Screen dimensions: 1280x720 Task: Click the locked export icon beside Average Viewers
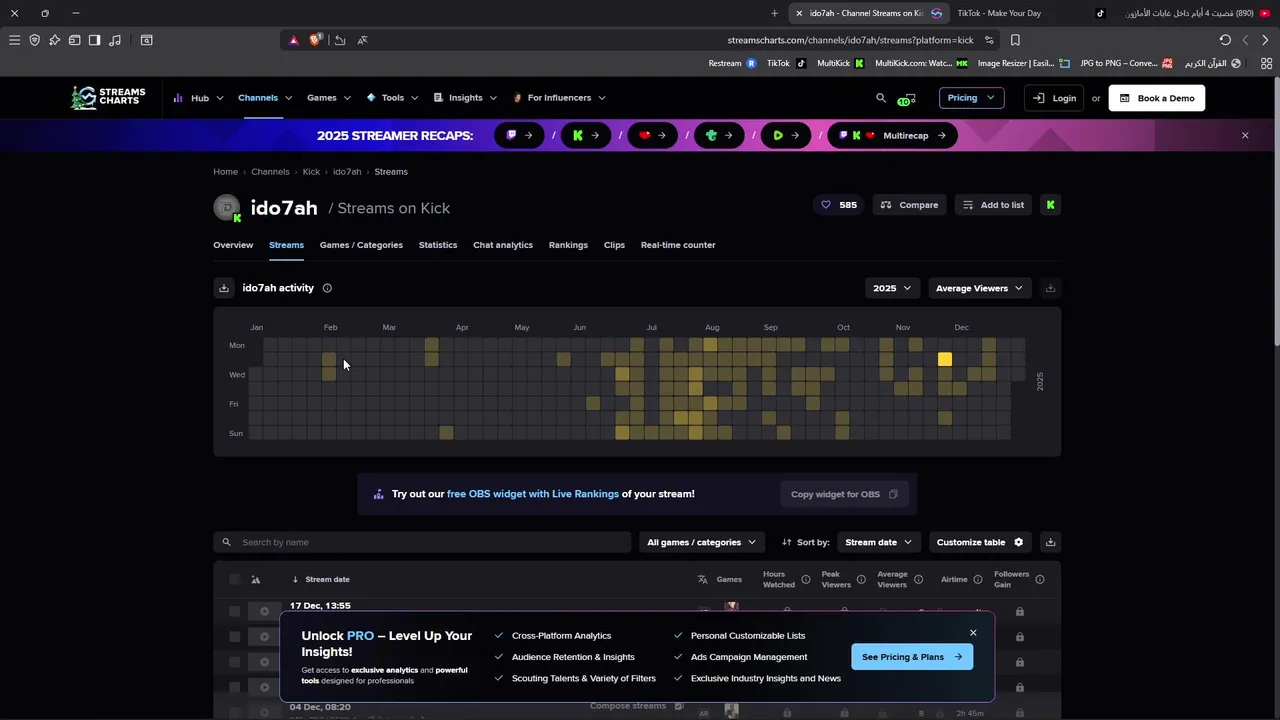pos(1050,288)
